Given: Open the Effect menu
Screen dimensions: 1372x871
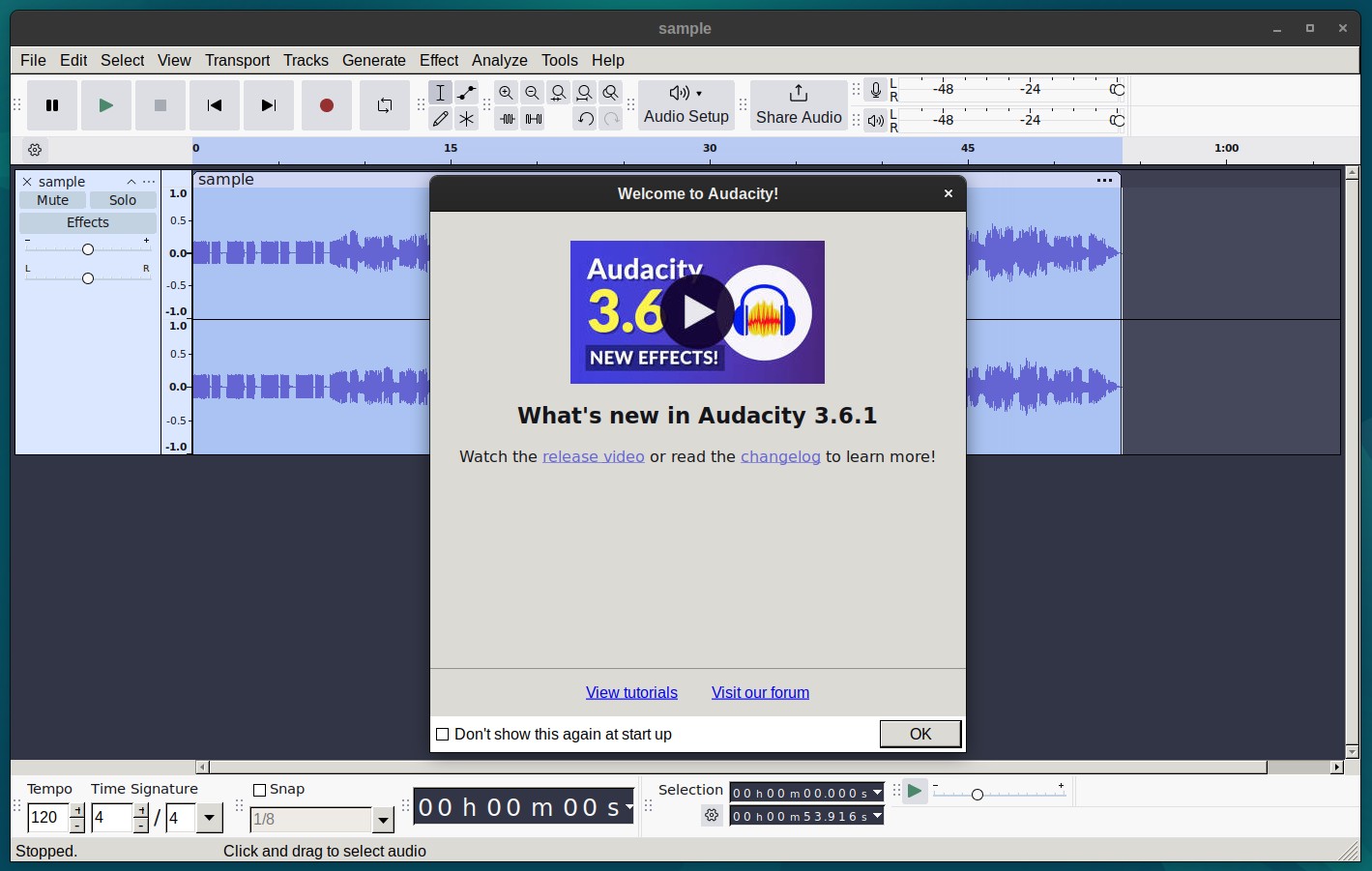Looking at the screenshot, I should pyautogui.click(x=439, y=60).
